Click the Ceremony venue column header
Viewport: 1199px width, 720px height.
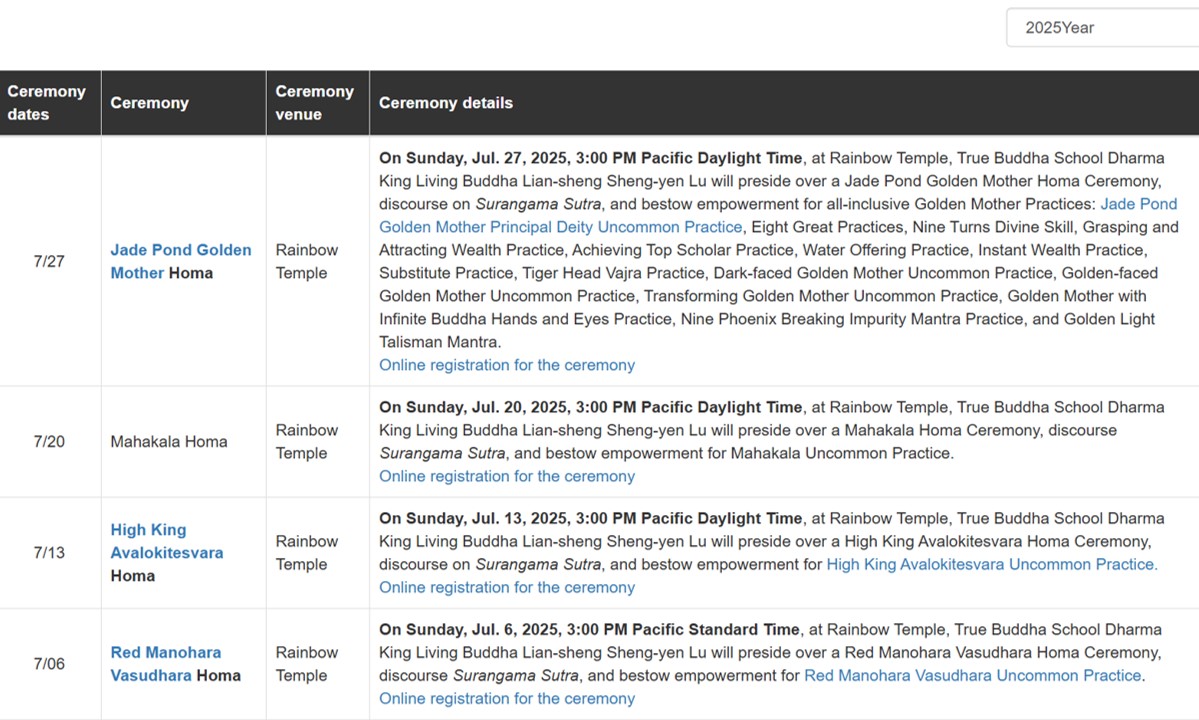point(317,103)
